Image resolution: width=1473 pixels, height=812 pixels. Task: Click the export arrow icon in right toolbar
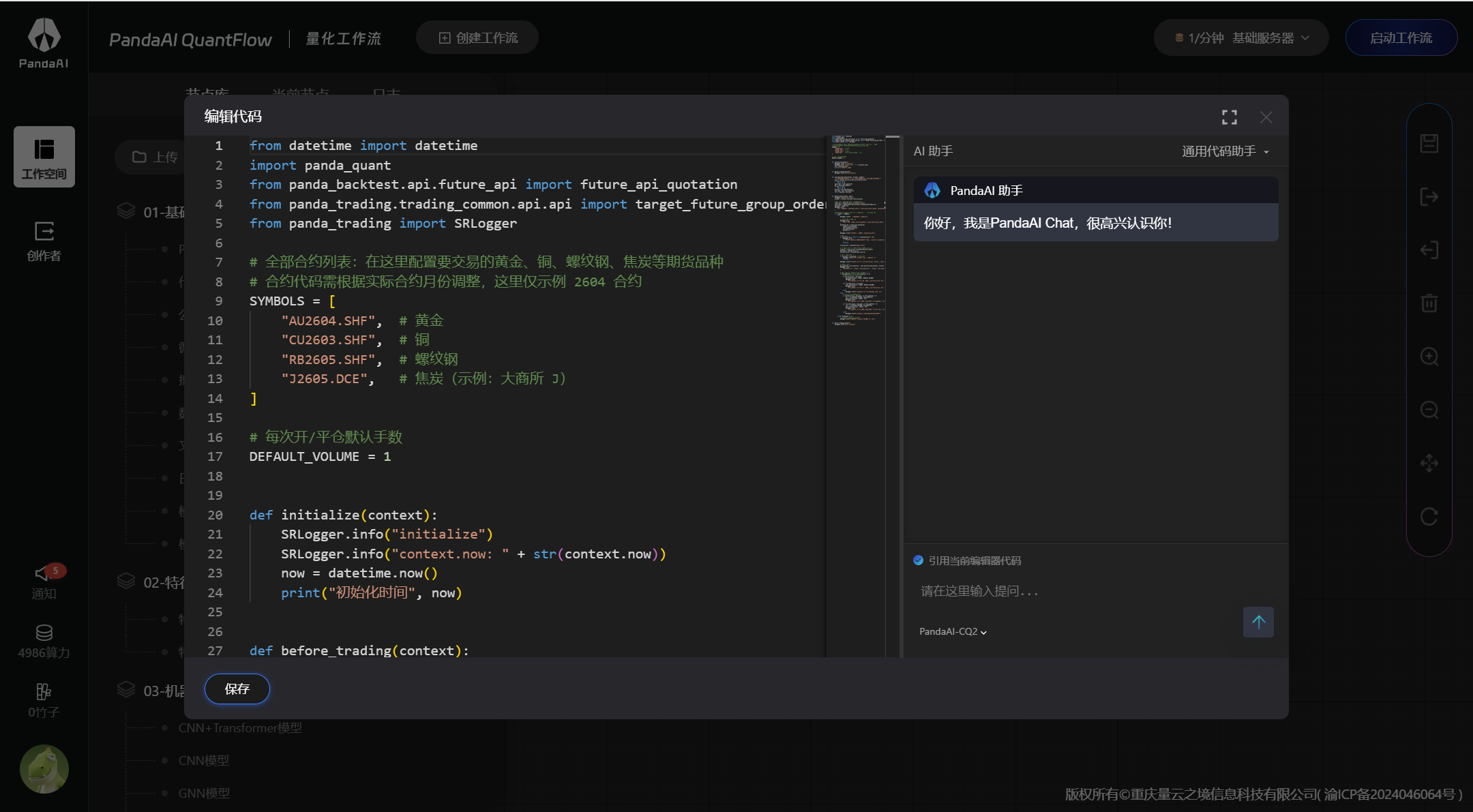tap(1429, 197)
